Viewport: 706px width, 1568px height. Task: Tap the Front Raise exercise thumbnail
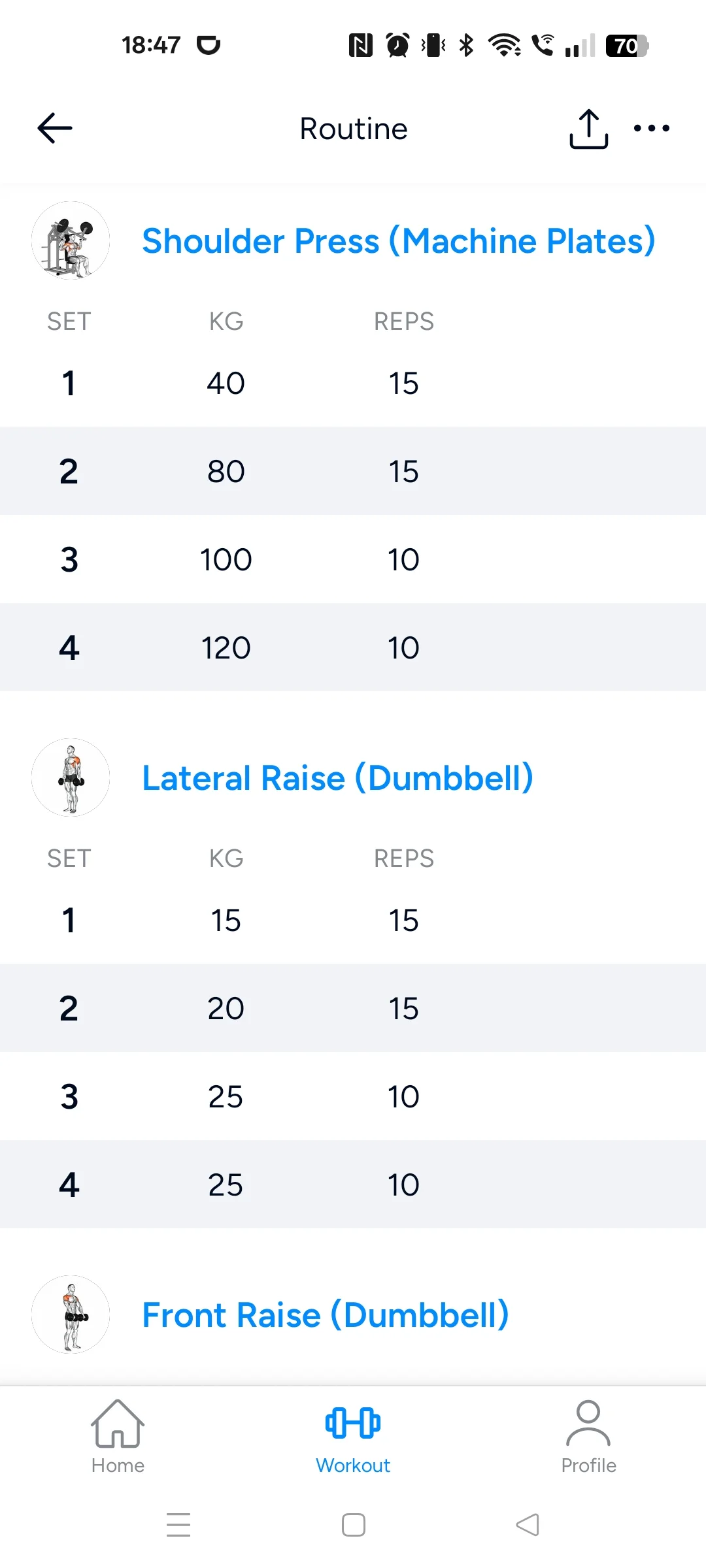coord(71,1315)
